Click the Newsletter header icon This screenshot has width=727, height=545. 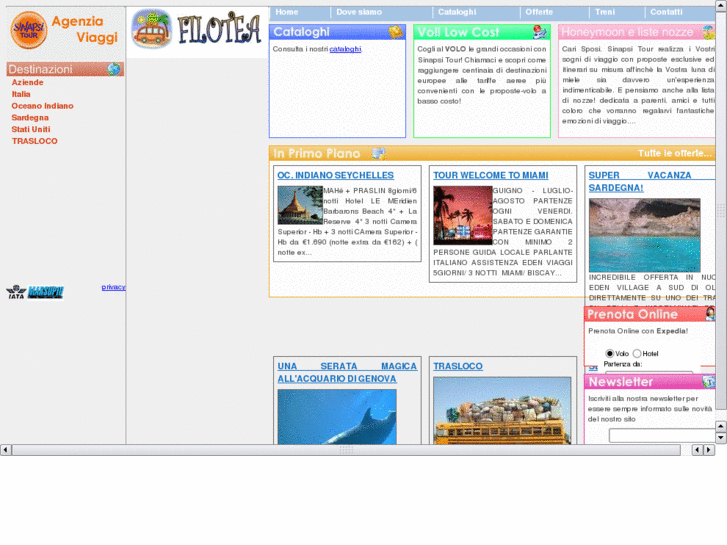(708, 382)
